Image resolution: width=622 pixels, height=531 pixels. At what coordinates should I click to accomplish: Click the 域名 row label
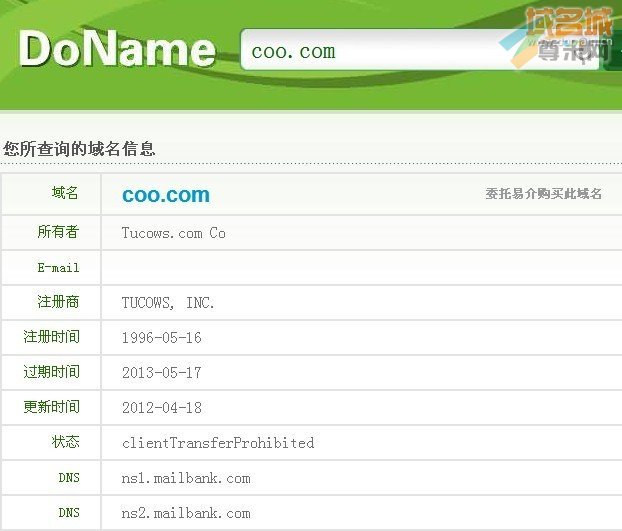65,193
